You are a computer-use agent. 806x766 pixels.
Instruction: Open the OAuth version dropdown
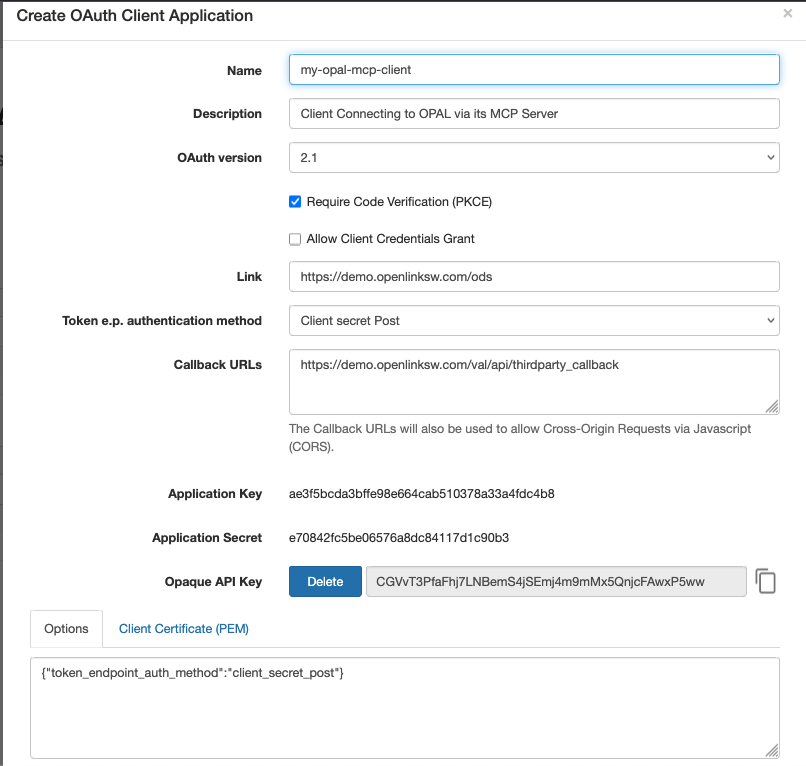pos(534,157)
